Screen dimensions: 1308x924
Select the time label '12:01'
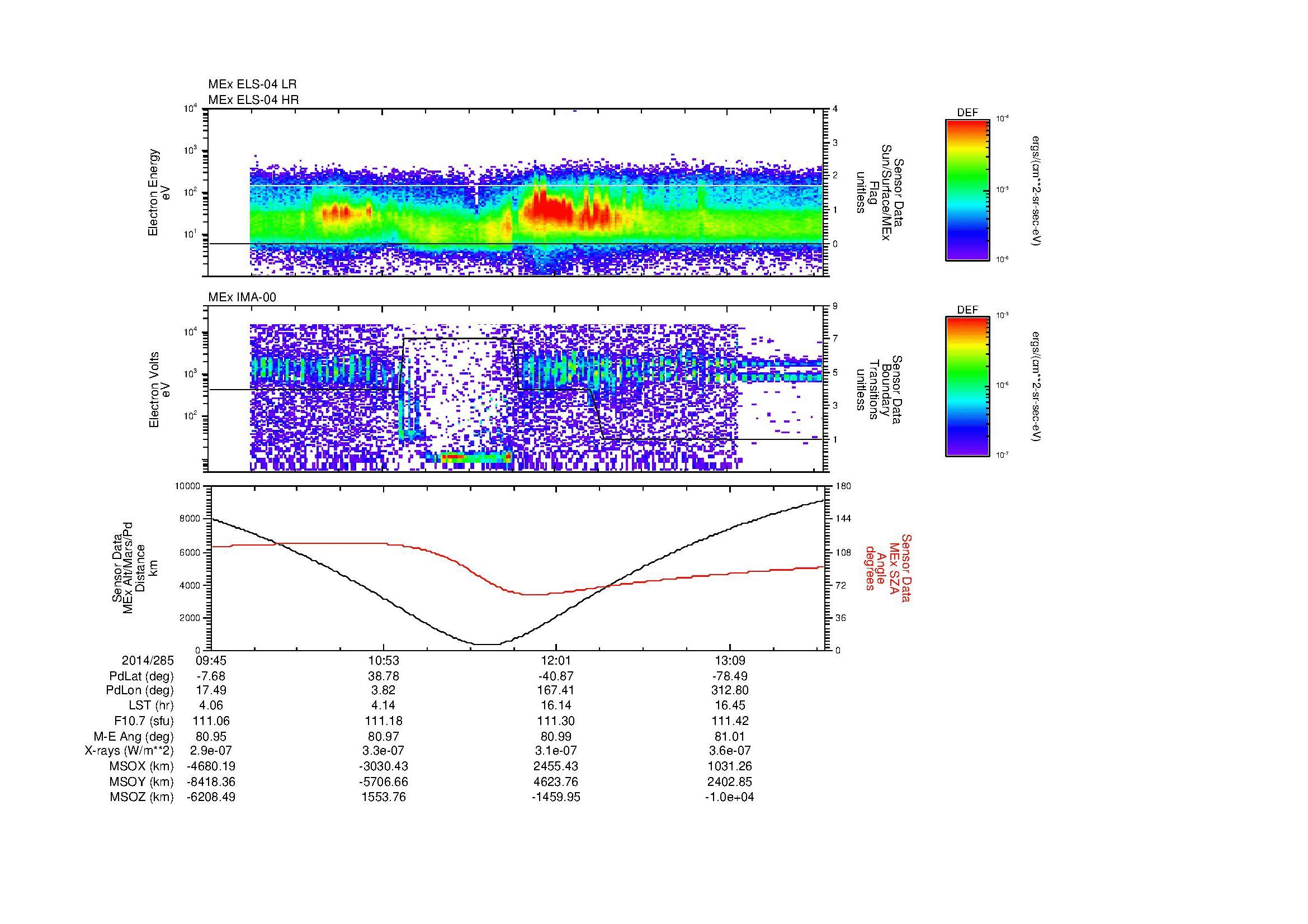556,661
